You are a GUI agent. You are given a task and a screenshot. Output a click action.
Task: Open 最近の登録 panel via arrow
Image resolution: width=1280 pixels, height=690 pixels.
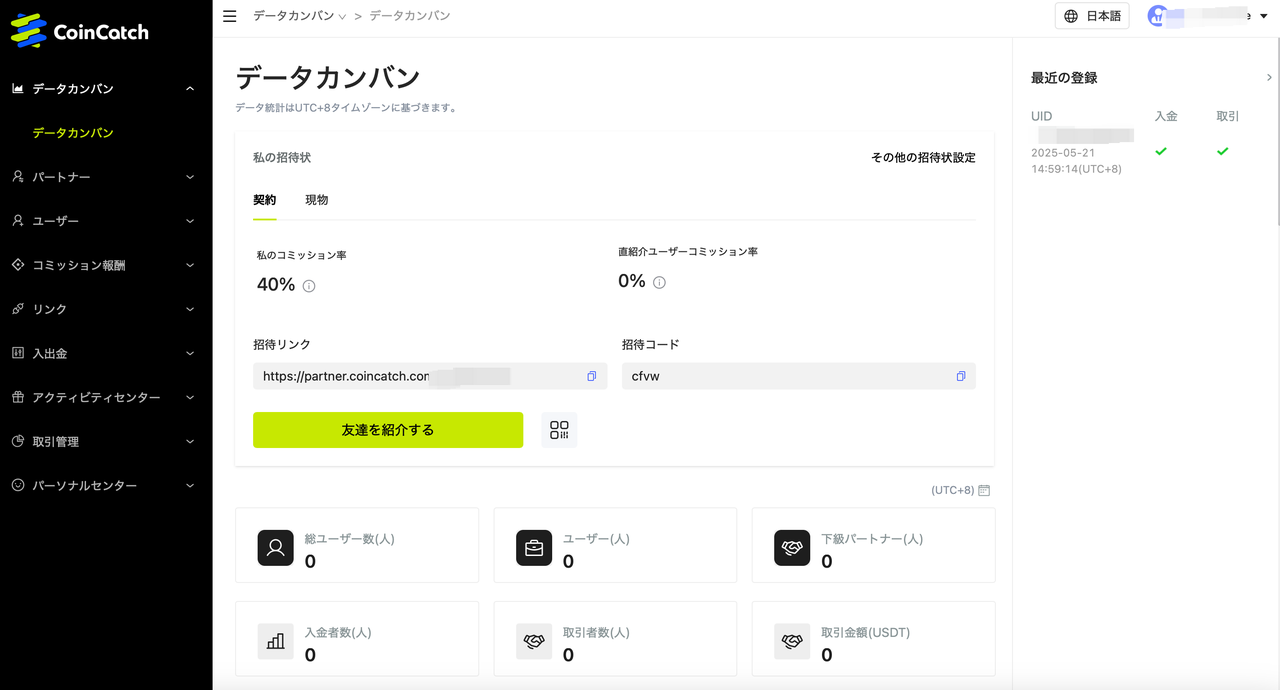pos(1269,76)
